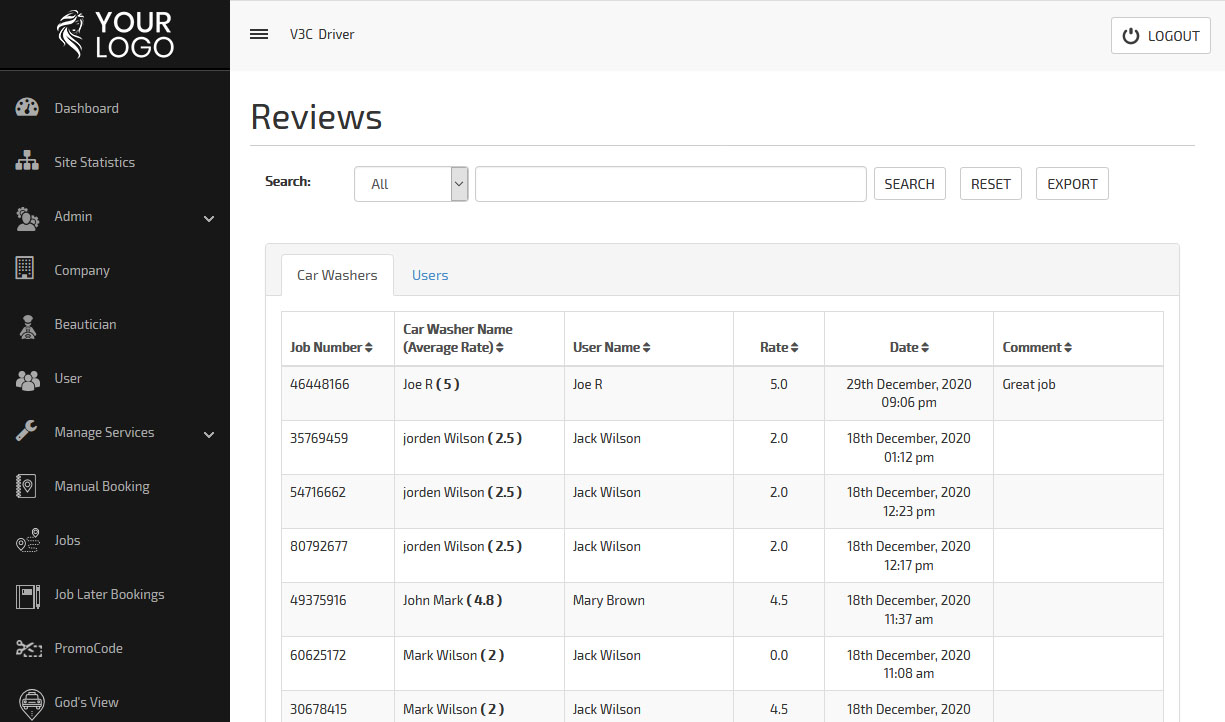Click the God's View car pin icon
Image resolution: width=1225 pixels, height=722 pixels.
point(31,703)
